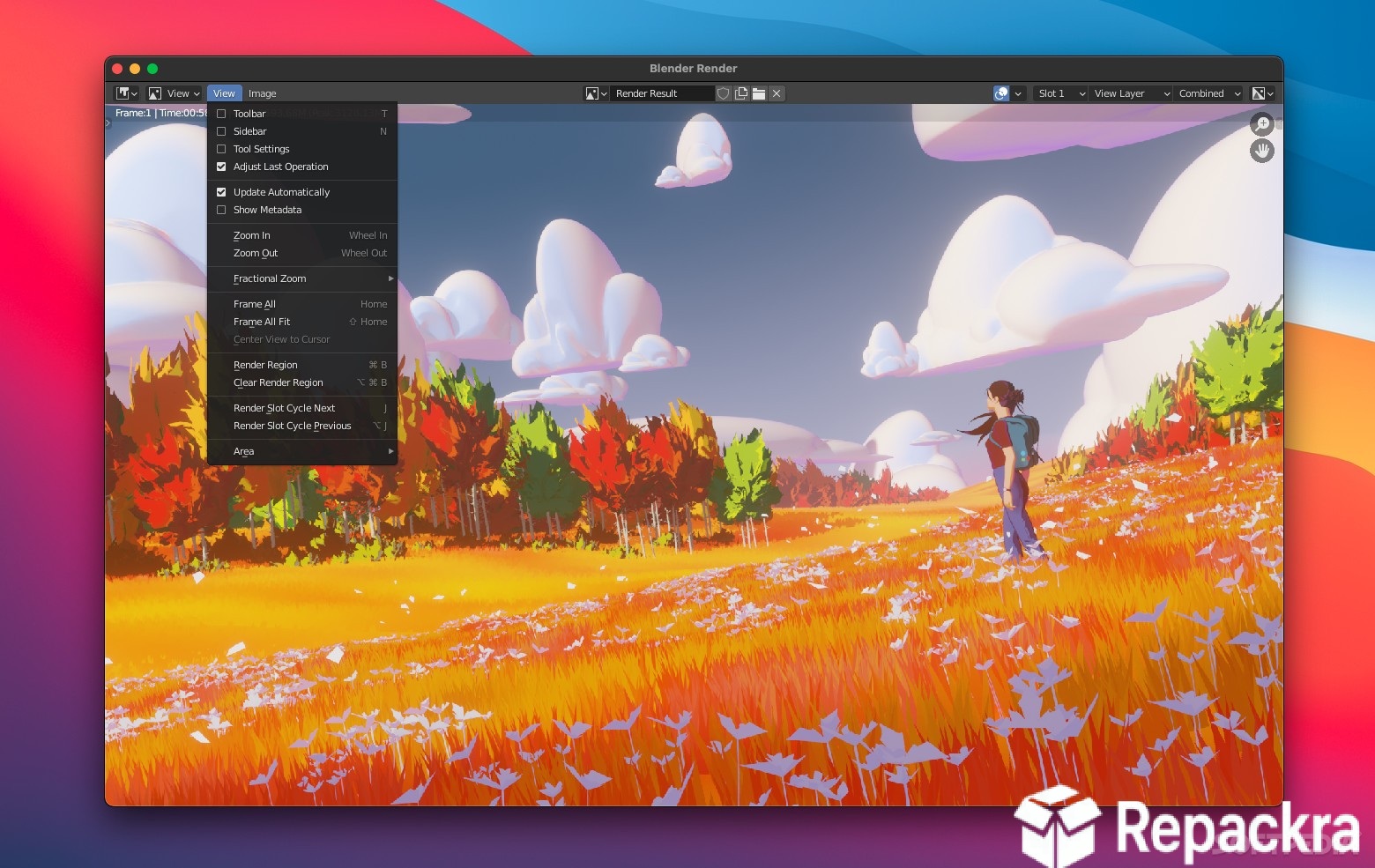Click the Render Result name field

(662, 93)
